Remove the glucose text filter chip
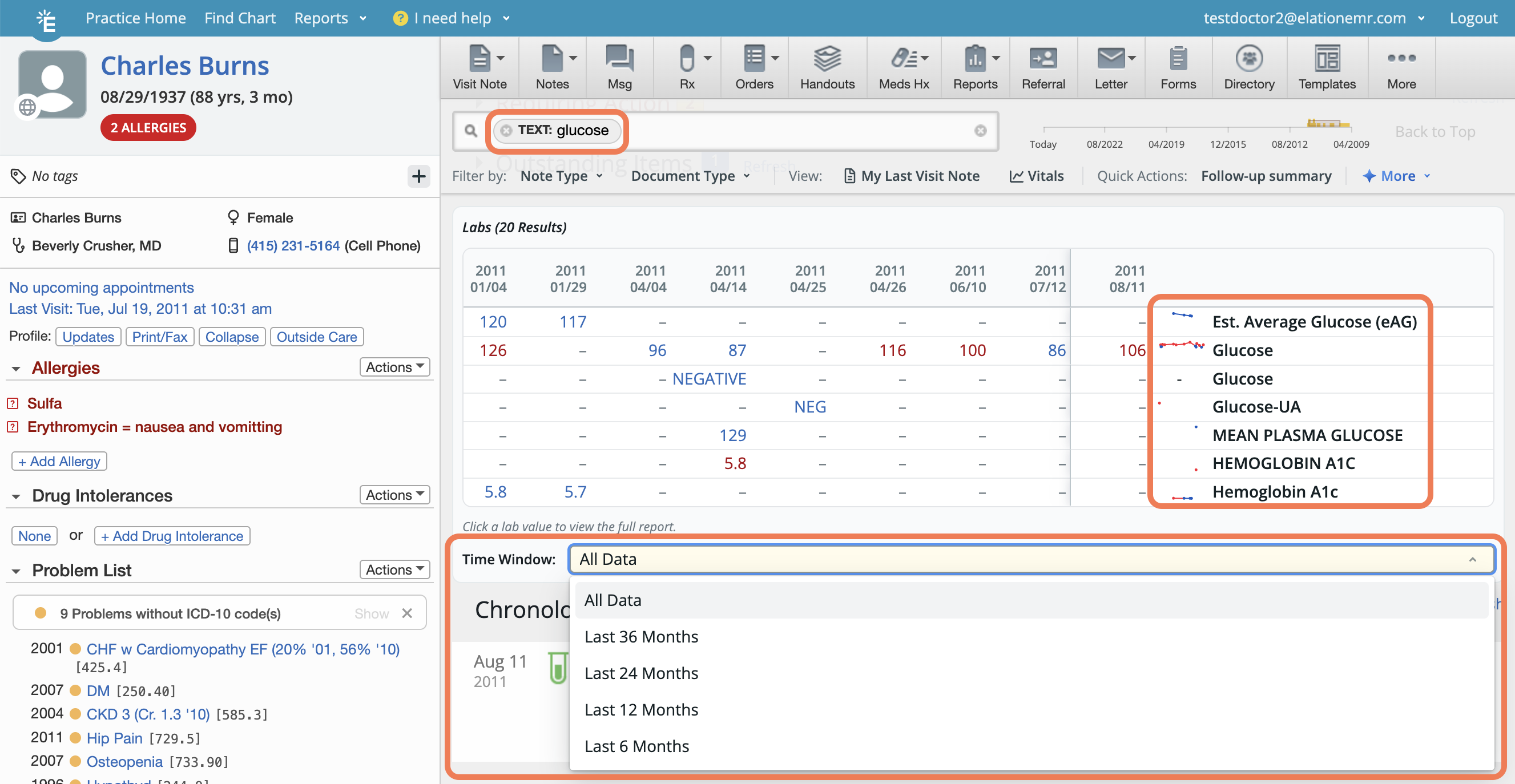 (x=506, y=131)
